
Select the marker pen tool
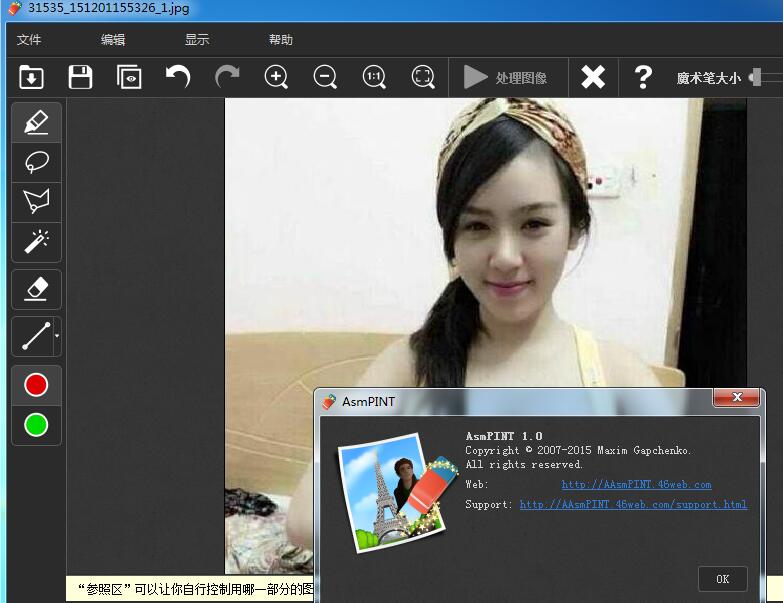click(36, 122)
